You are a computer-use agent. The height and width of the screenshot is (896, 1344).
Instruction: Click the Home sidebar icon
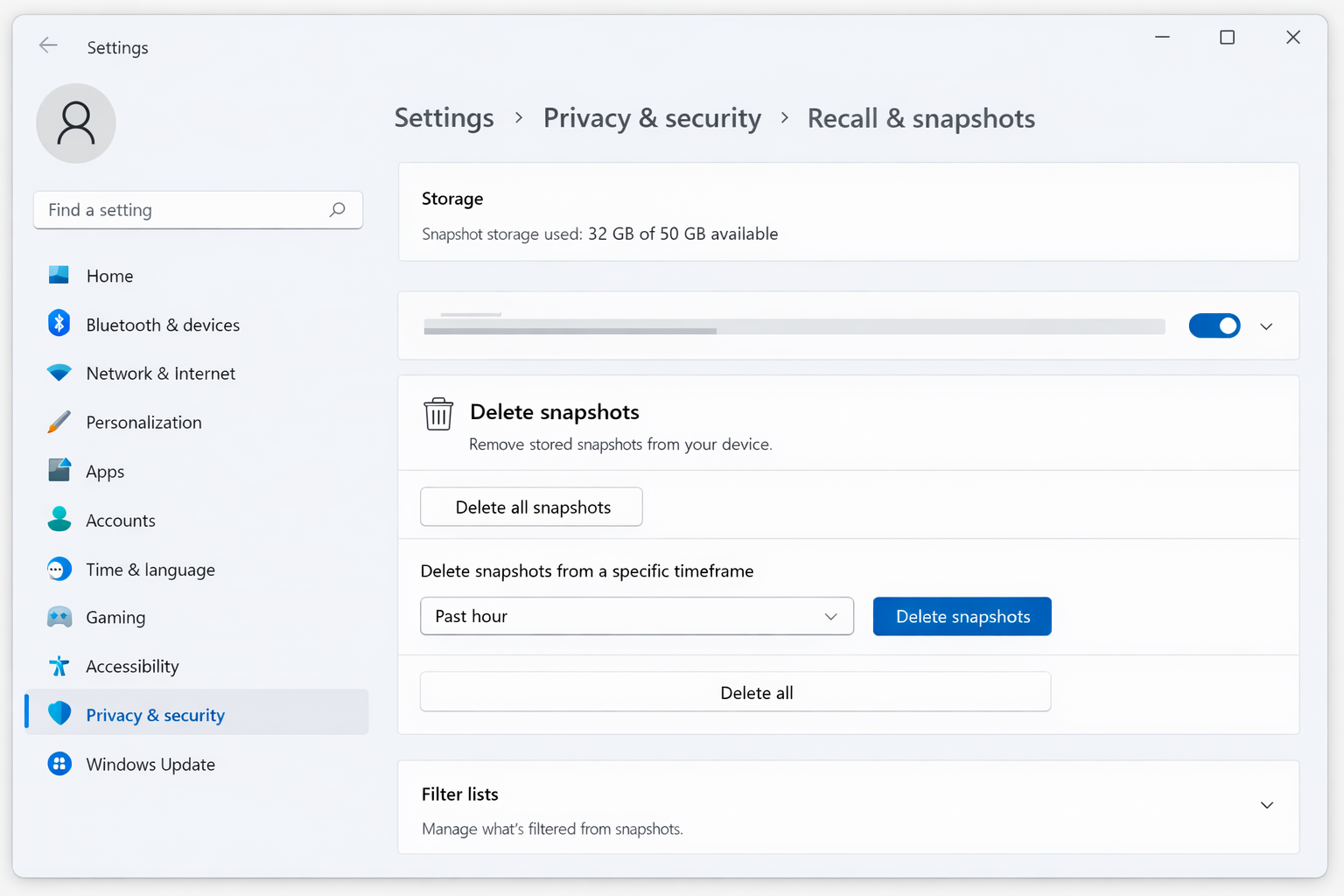(x=59, y=276)
